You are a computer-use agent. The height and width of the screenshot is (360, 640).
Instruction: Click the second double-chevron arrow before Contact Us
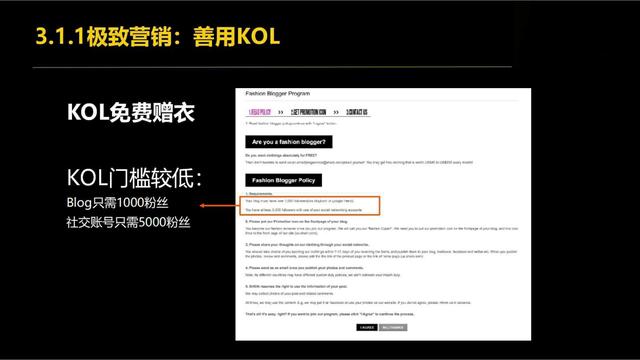[336, 112]
